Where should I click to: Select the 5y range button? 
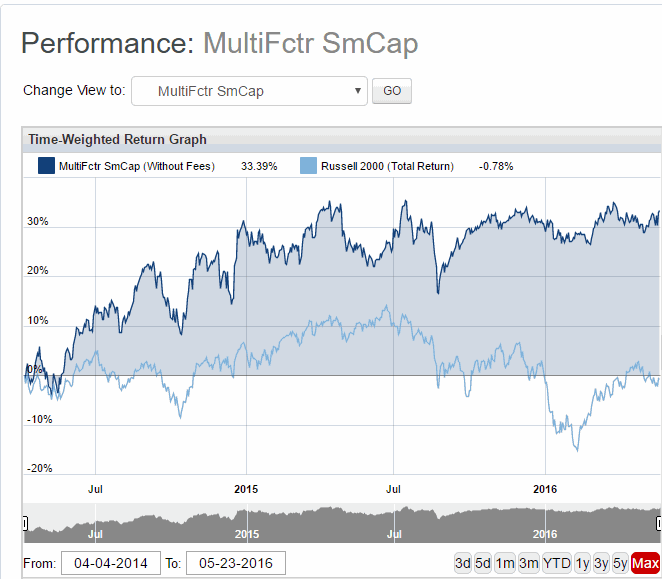pyautogui.click(x=620, y=563)
